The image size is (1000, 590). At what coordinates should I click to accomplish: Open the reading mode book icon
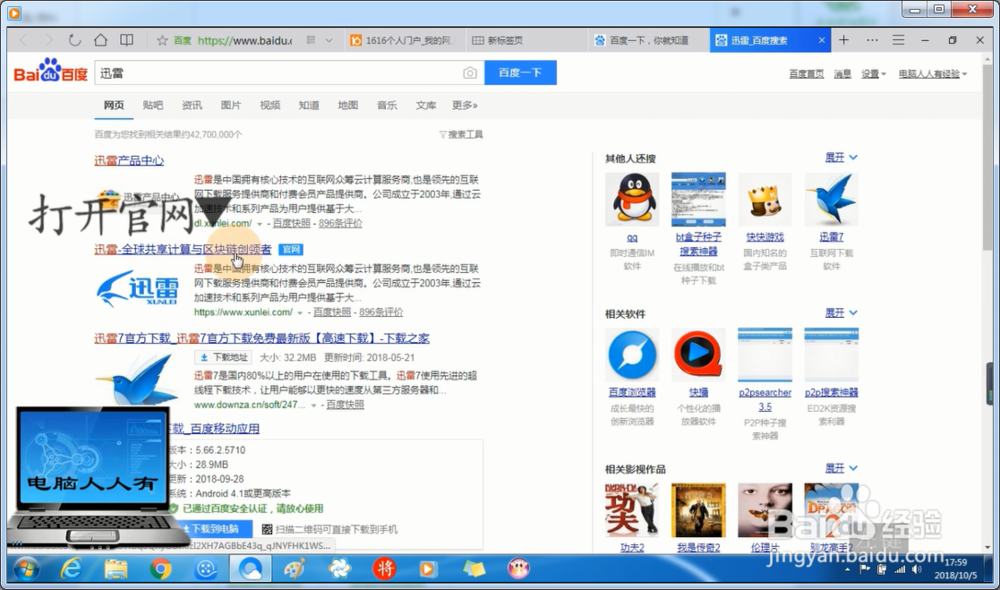pyautogui.click(x=127, y=40)
